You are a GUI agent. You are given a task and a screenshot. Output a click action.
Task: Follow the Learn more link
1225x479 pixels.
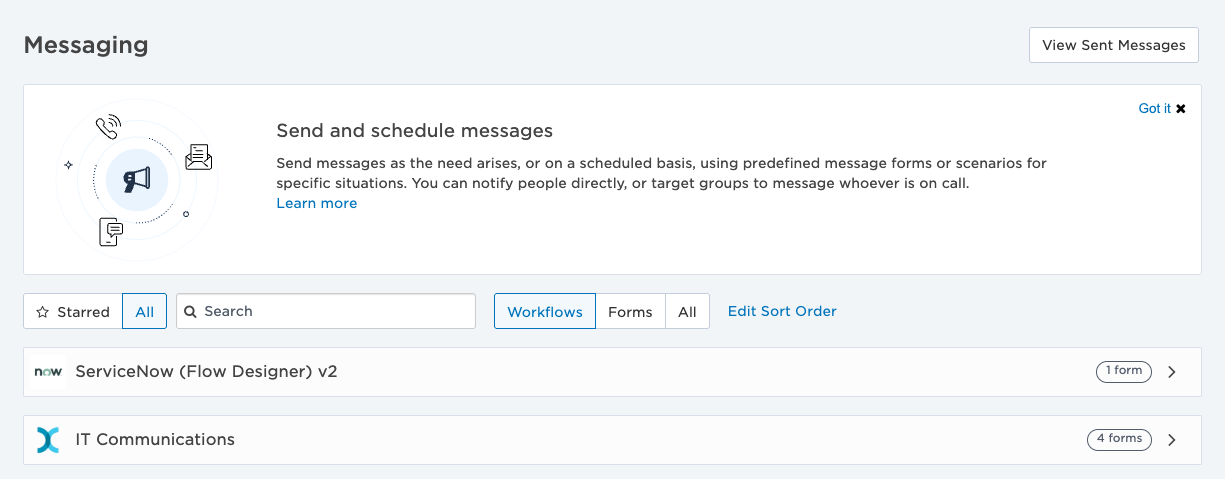(x=317, y=203)
